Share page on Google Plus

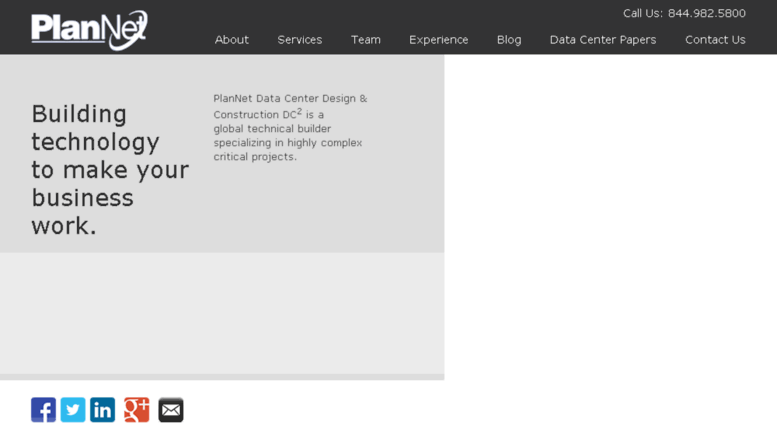137,410
